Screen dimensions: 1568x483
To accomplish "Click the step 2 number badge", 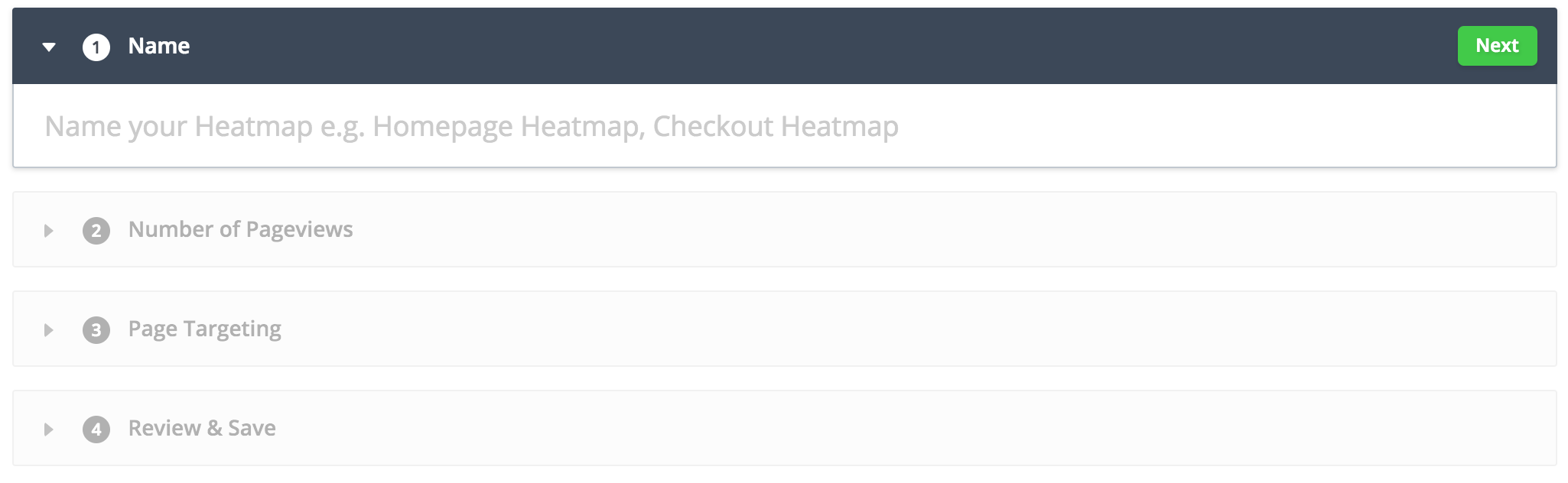I will point(96,231).
